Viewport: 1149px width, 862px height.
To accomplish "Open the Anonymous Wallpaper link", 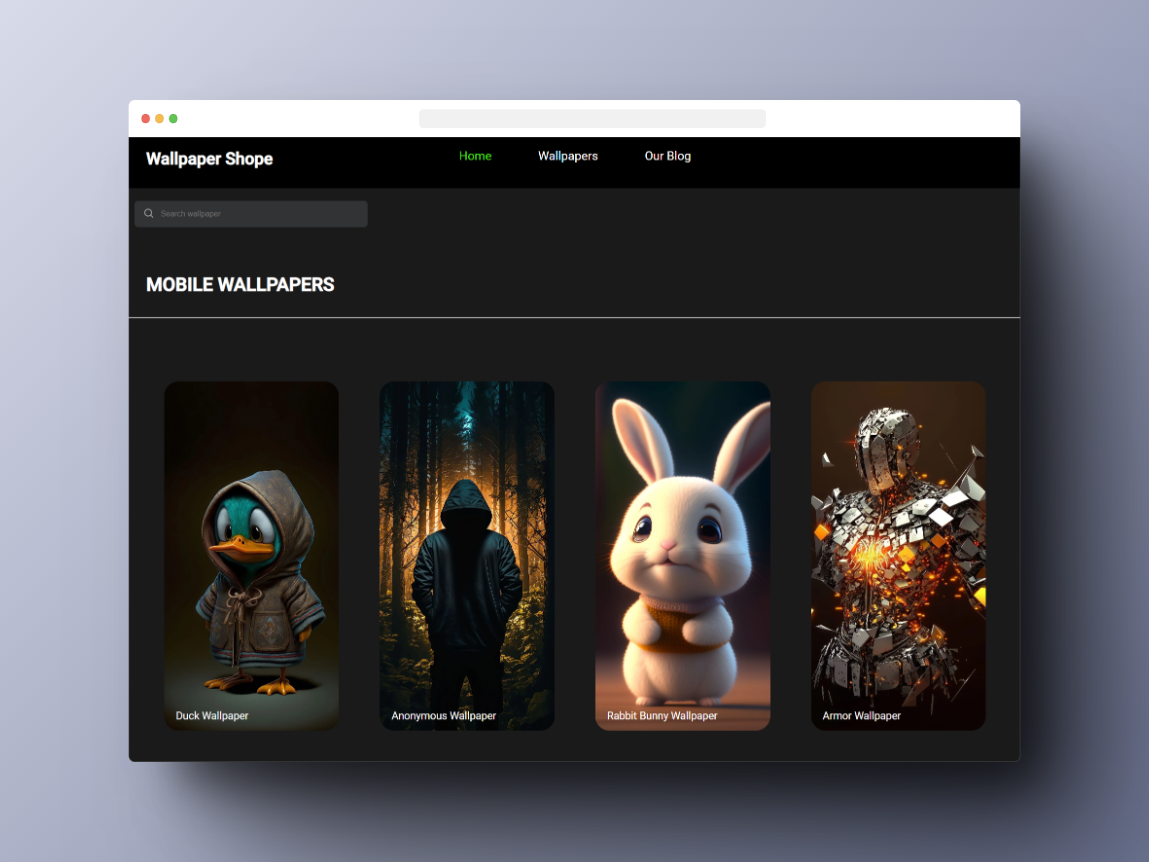I will (443, 715).
